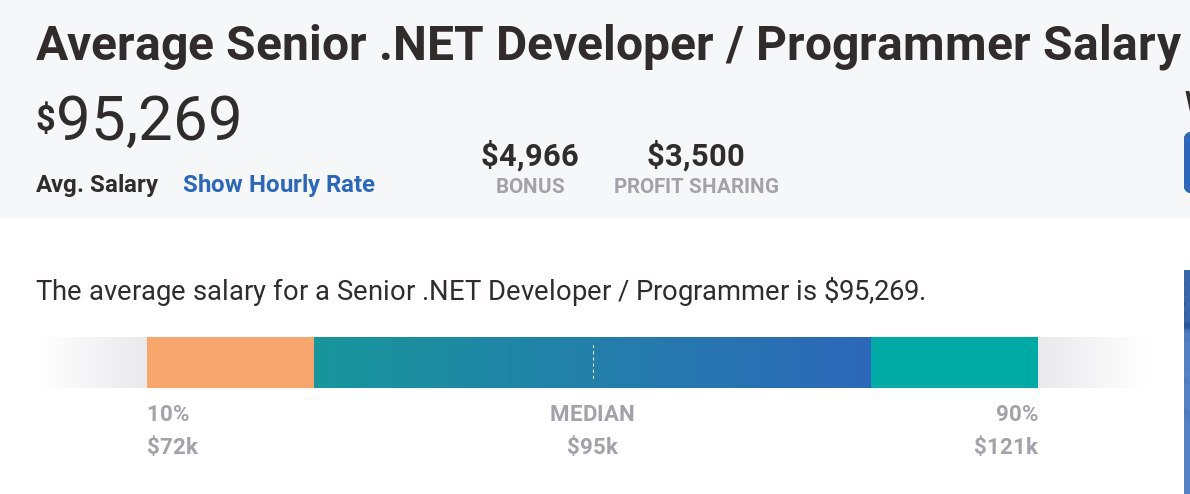The width and height of the screenshot is (1190, 494).
Task: Click the Show Hourly Rate link
Action: point(279,184)
